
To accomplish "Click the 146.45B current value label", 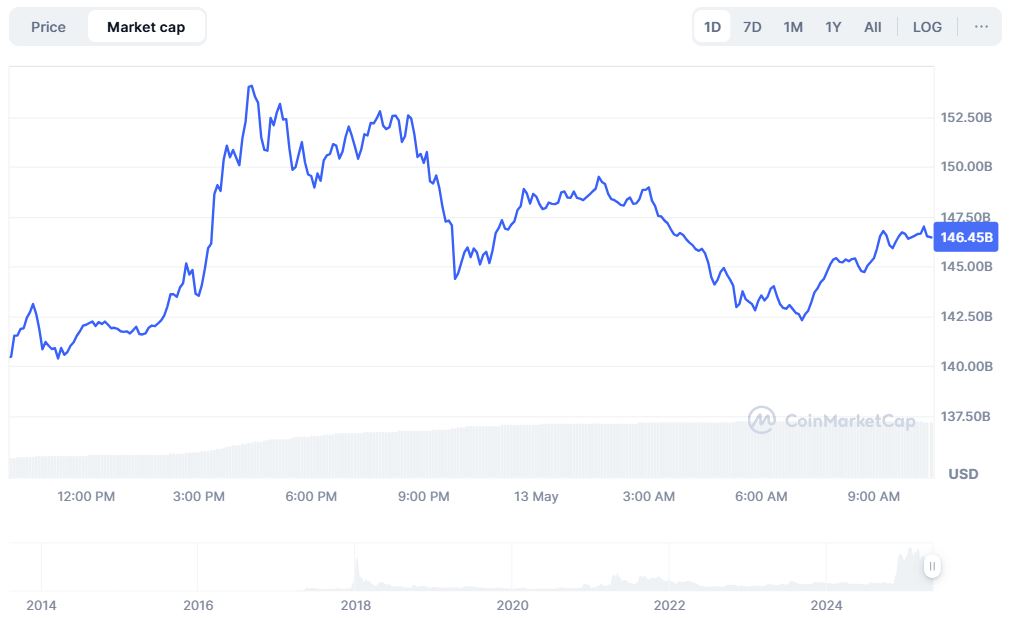I will coord(967,237).
